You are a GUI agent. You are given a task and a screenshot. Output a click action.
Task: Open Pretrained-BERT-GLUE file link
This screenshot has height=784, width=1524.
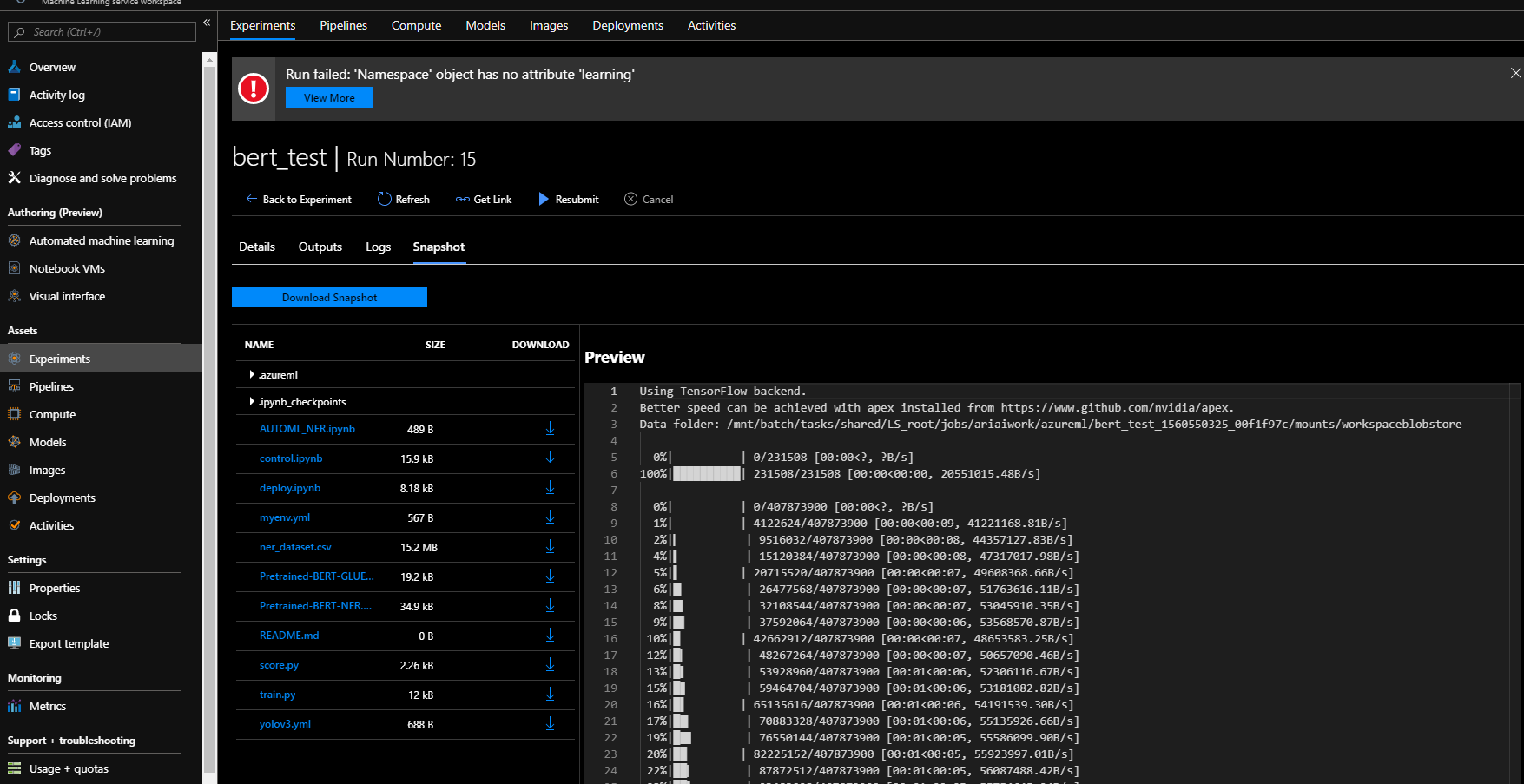tap(317, 576)
